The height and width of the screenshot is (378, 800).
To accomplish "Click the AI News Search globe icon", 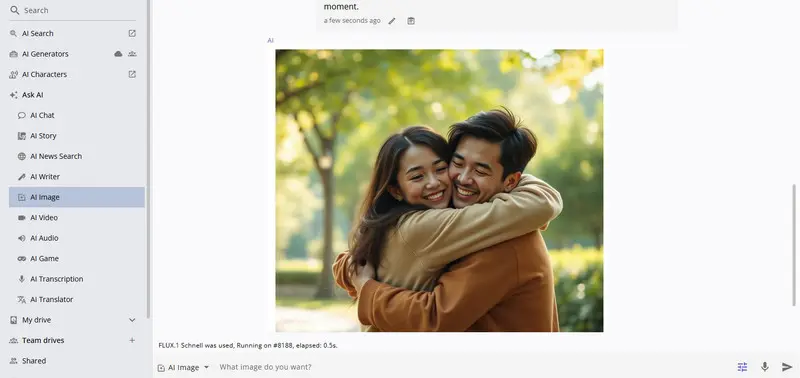I will coord(21,156).
